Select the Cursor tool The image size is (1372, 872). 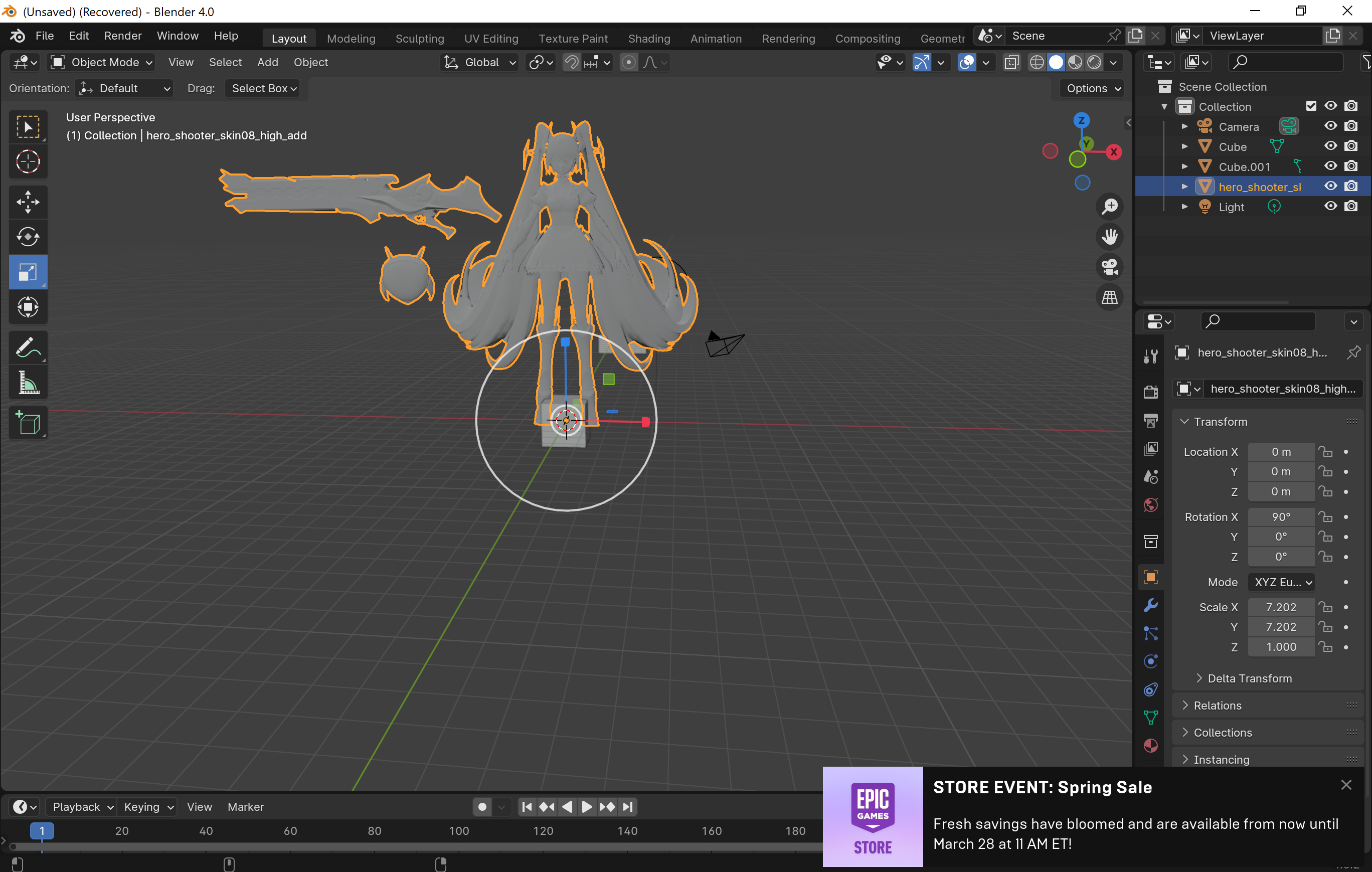pyautogui.click(x=28, y=161)
